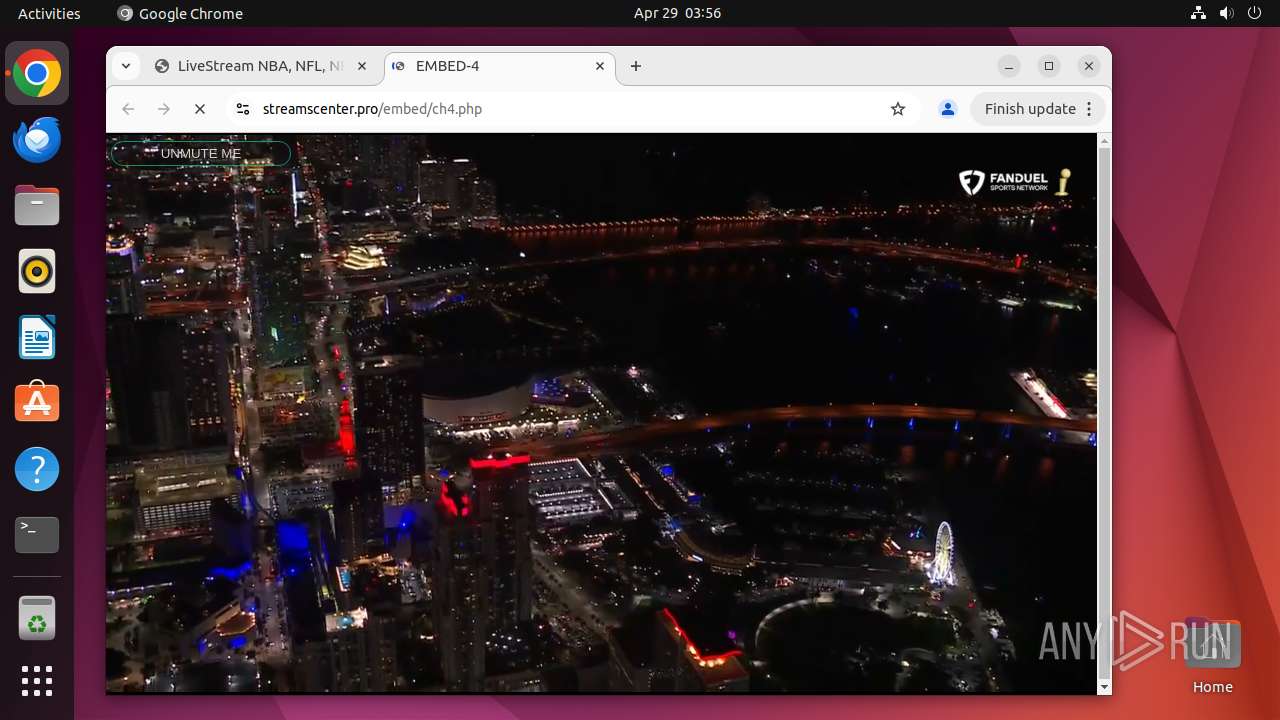Open the tab search dropdown arrow in Chrome
1280x720 pixels.
[125, 66]
